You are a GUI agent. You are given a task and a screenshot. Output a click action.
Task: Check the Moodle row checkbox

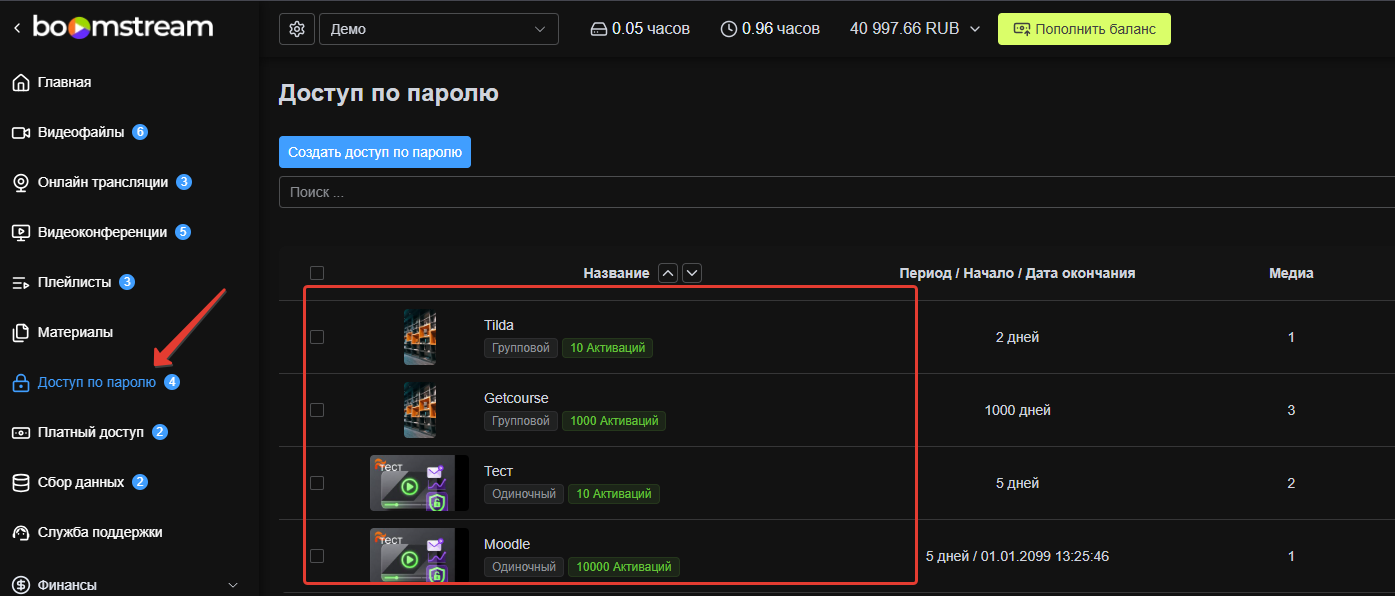click(317, 556)
